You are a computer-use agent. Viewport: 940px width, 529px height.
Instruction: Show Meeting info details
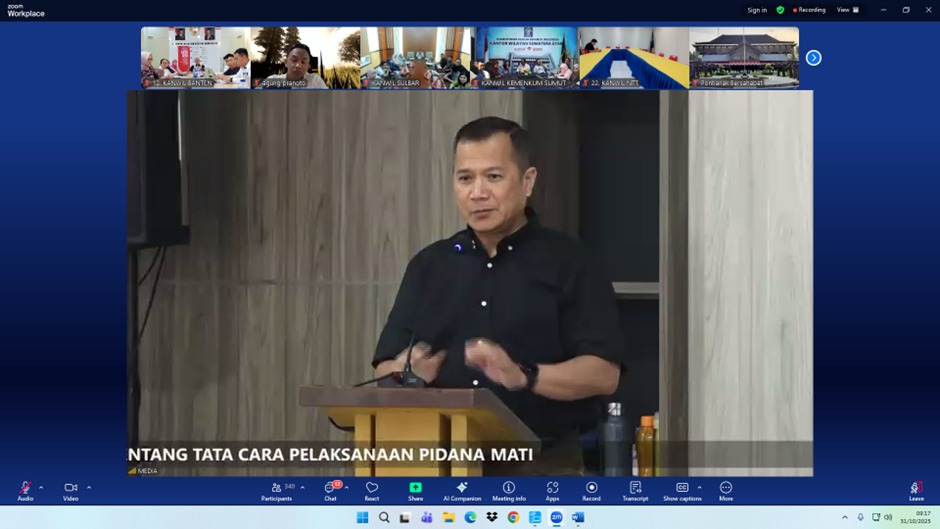(x=508, y=490)
